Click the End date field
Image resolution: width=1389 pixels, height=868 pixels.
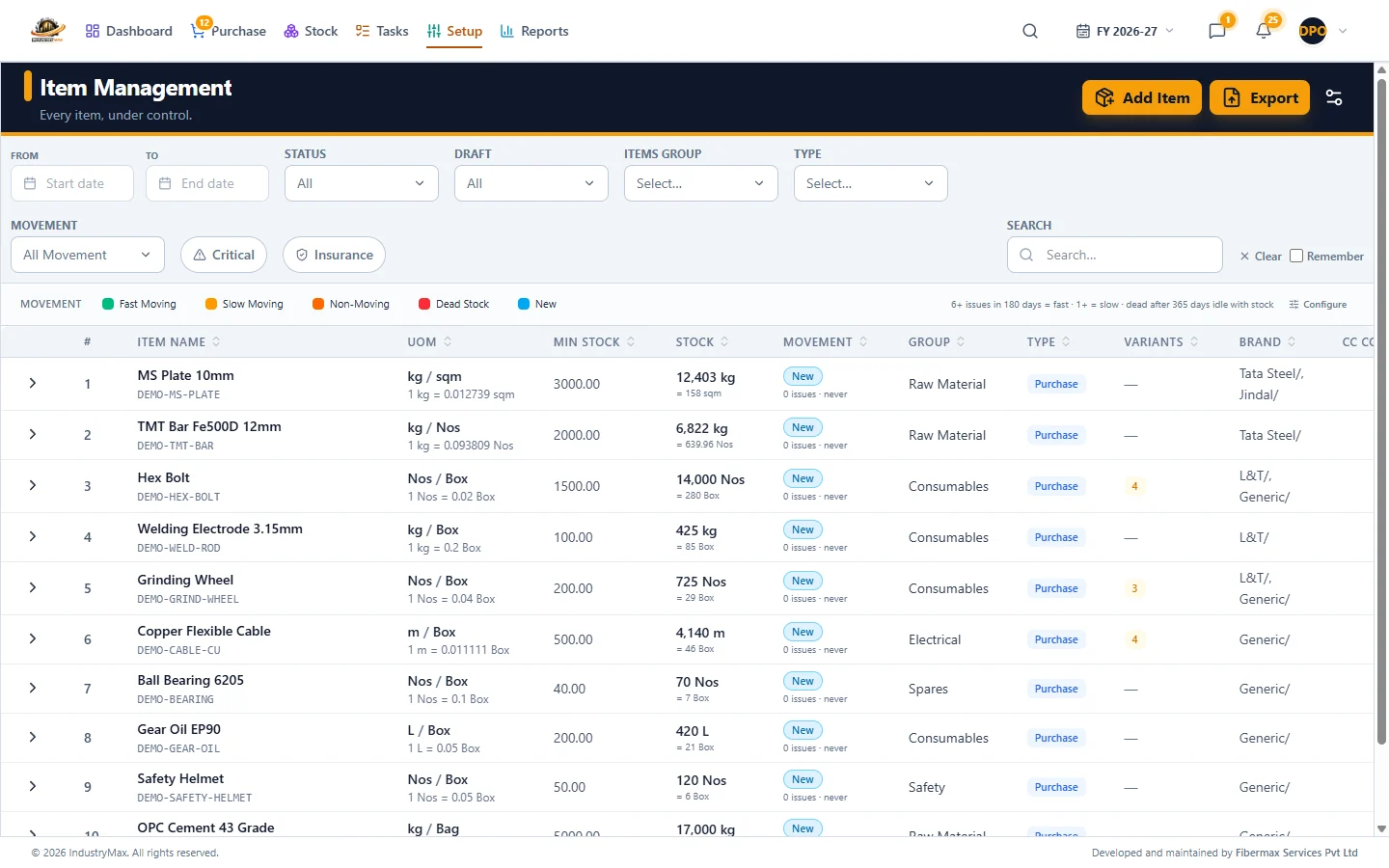207,183
